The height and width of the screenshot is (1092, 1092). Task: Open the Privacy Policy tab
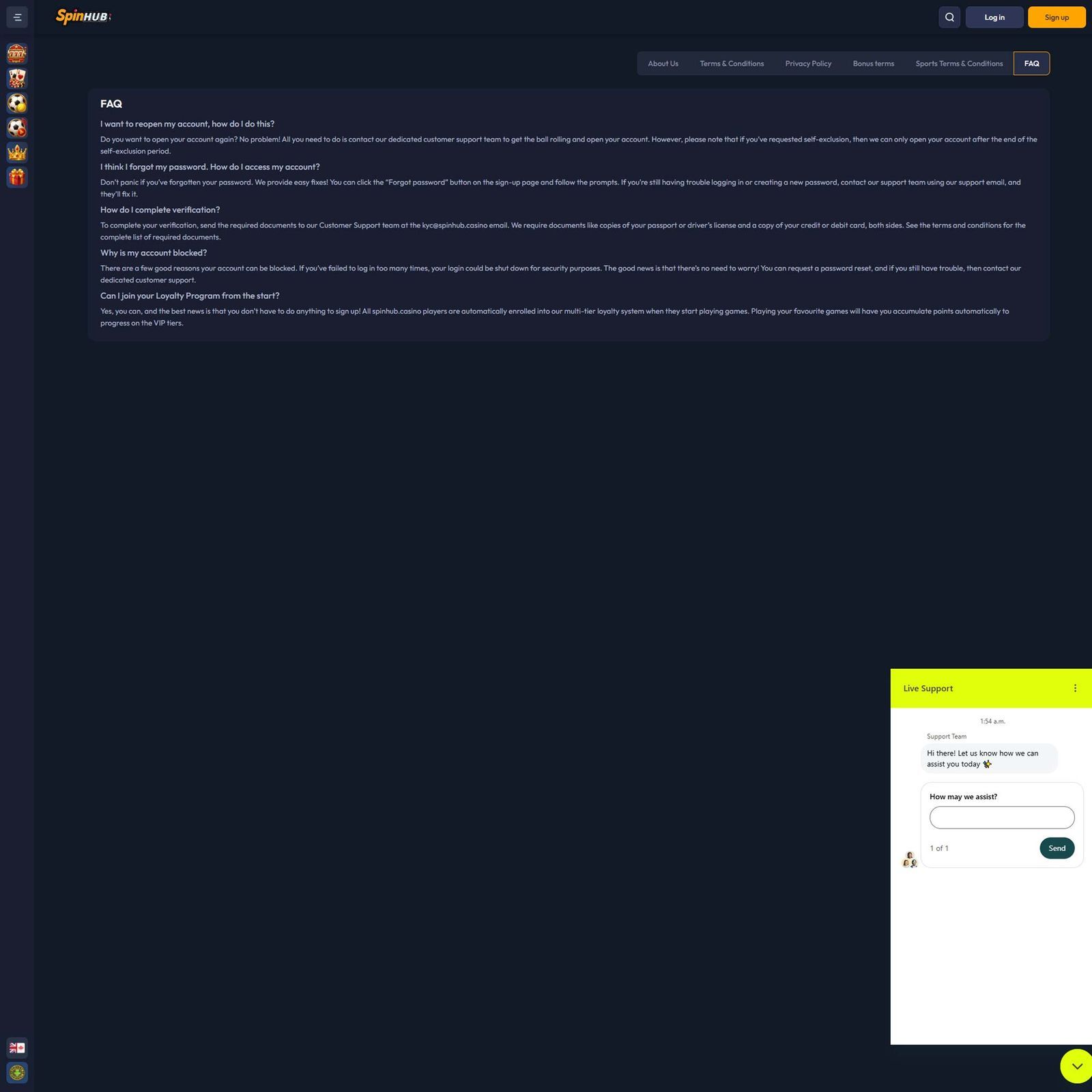pos(808,63)
